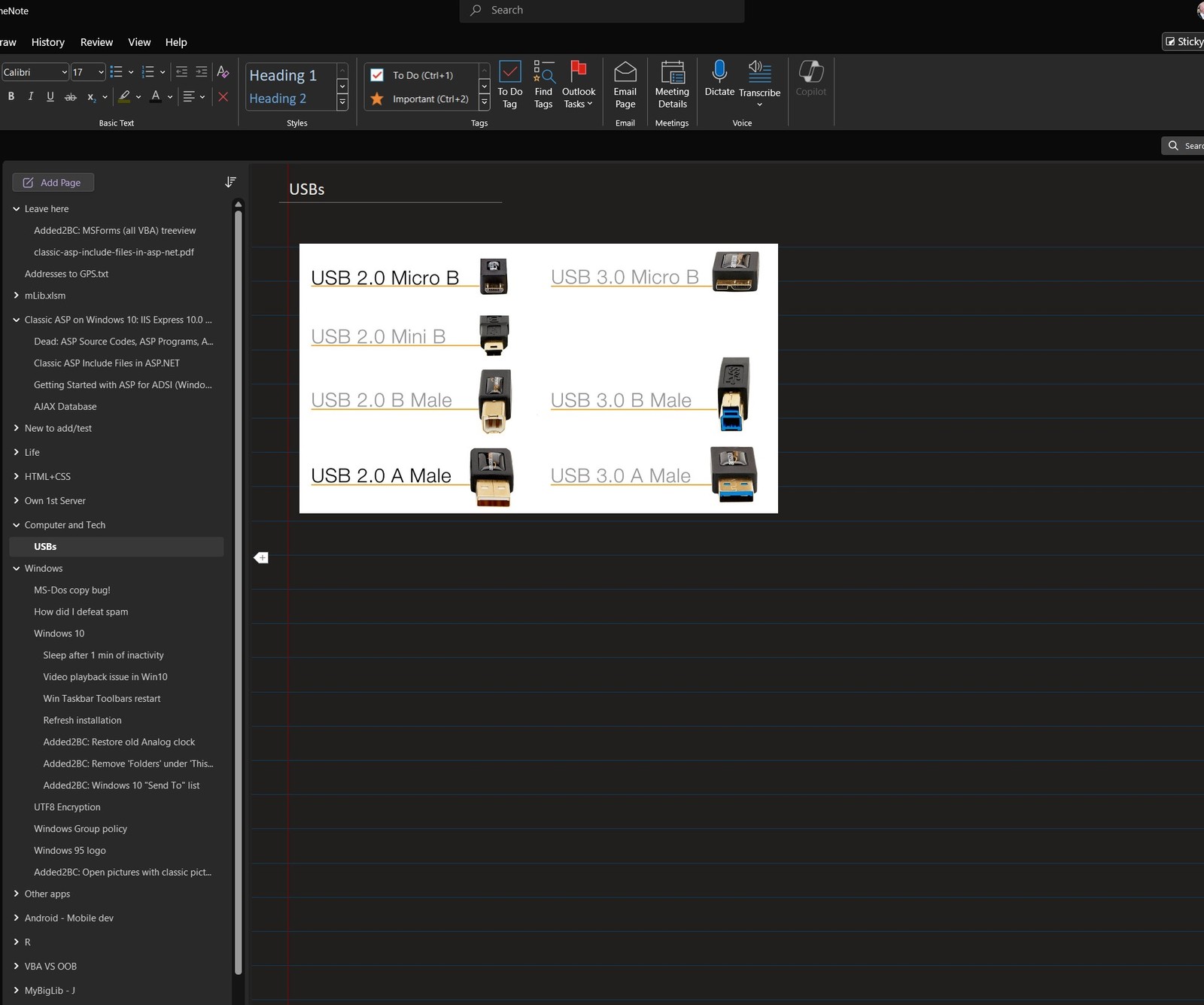Click the Add Page button
The width and height of the screenshot is (1204, 1005).
pyautogui.click(x=53, y=182)
